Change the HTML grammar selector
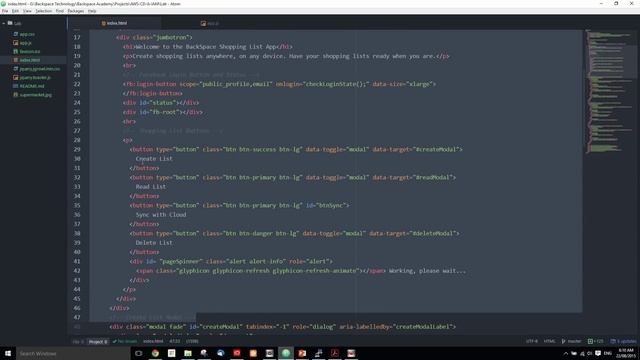640x360 pixels. click(x=549, y=341)
